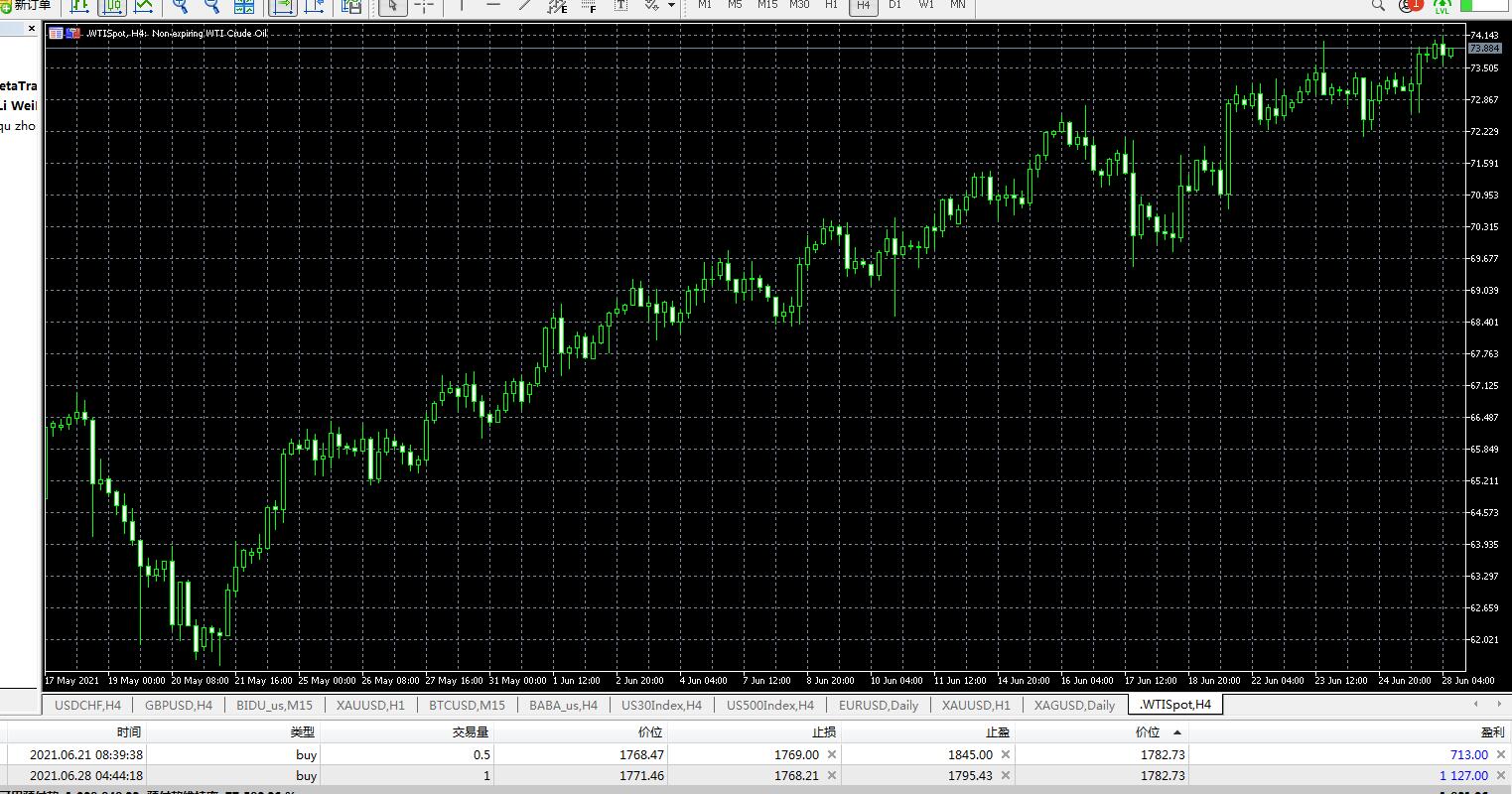The width and height of the screenshot is (1512, 794).
Task: Remove take profit 1845.00 with X
Action: (1006, 755)
